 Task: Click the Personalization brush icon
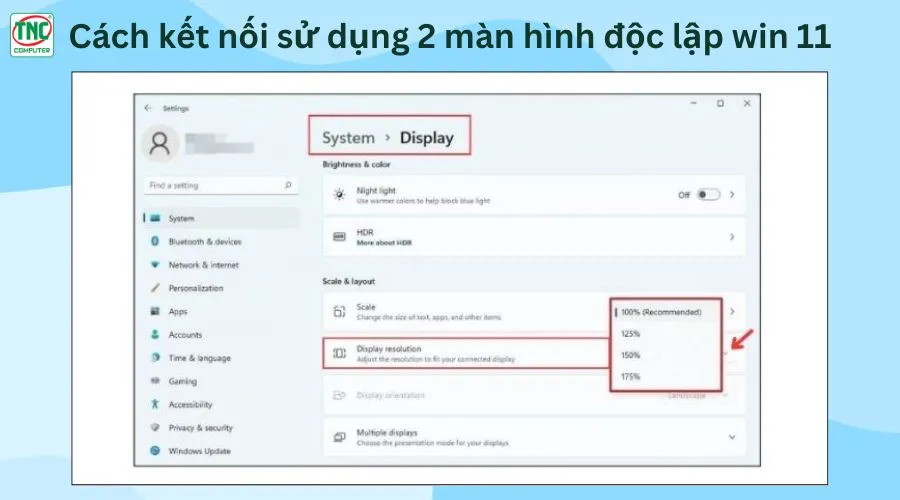(x=155, y=288)
